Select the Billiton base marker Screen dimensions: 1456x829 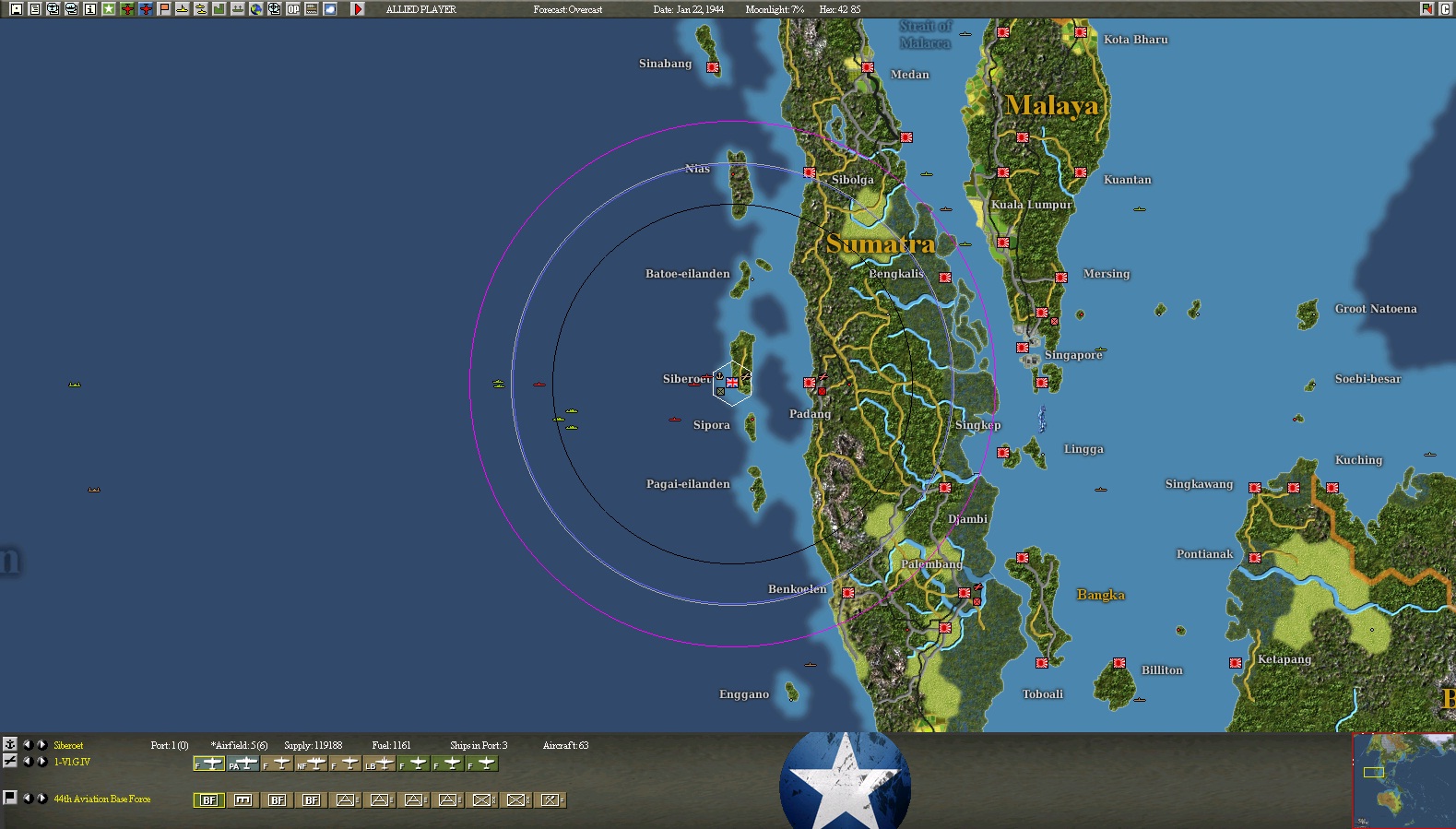(x=1119, y=663)
